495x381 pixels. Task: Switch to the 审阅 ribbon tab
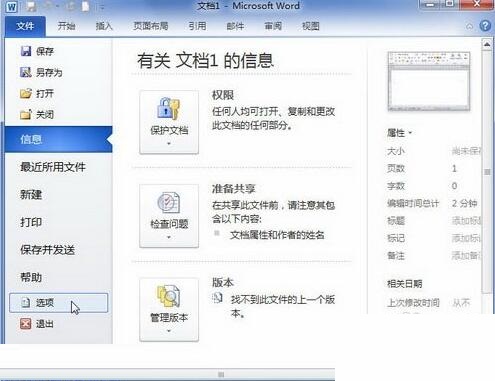273,26
